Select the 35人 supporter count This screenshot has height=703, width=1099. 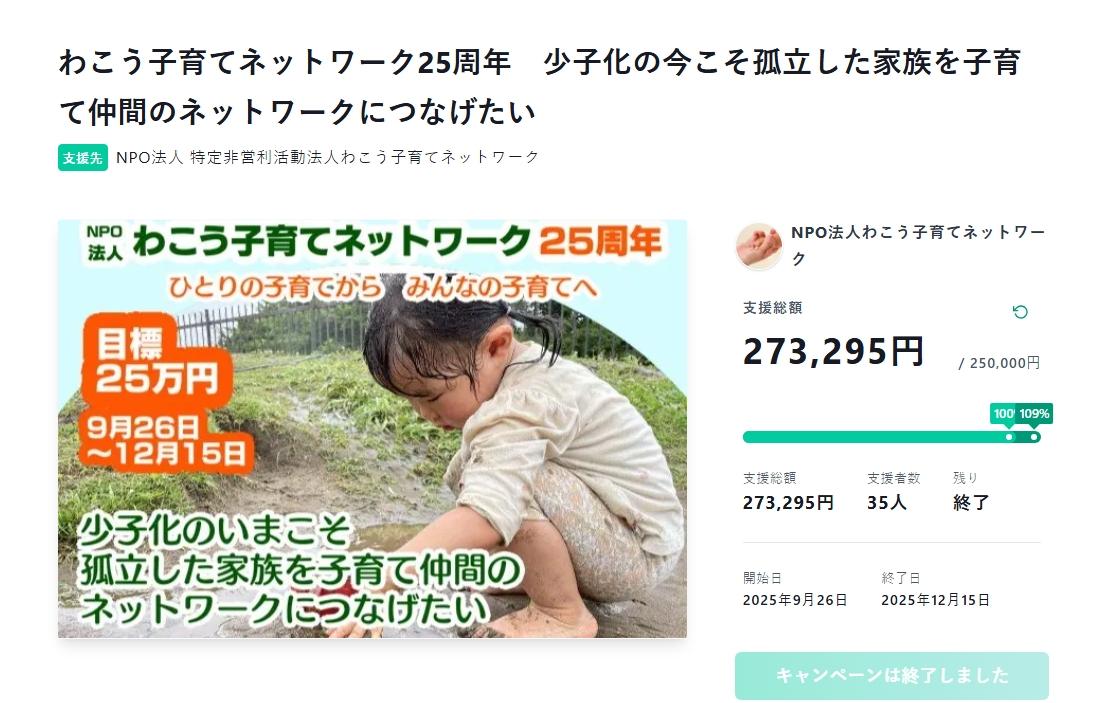[x=887, y=503]
